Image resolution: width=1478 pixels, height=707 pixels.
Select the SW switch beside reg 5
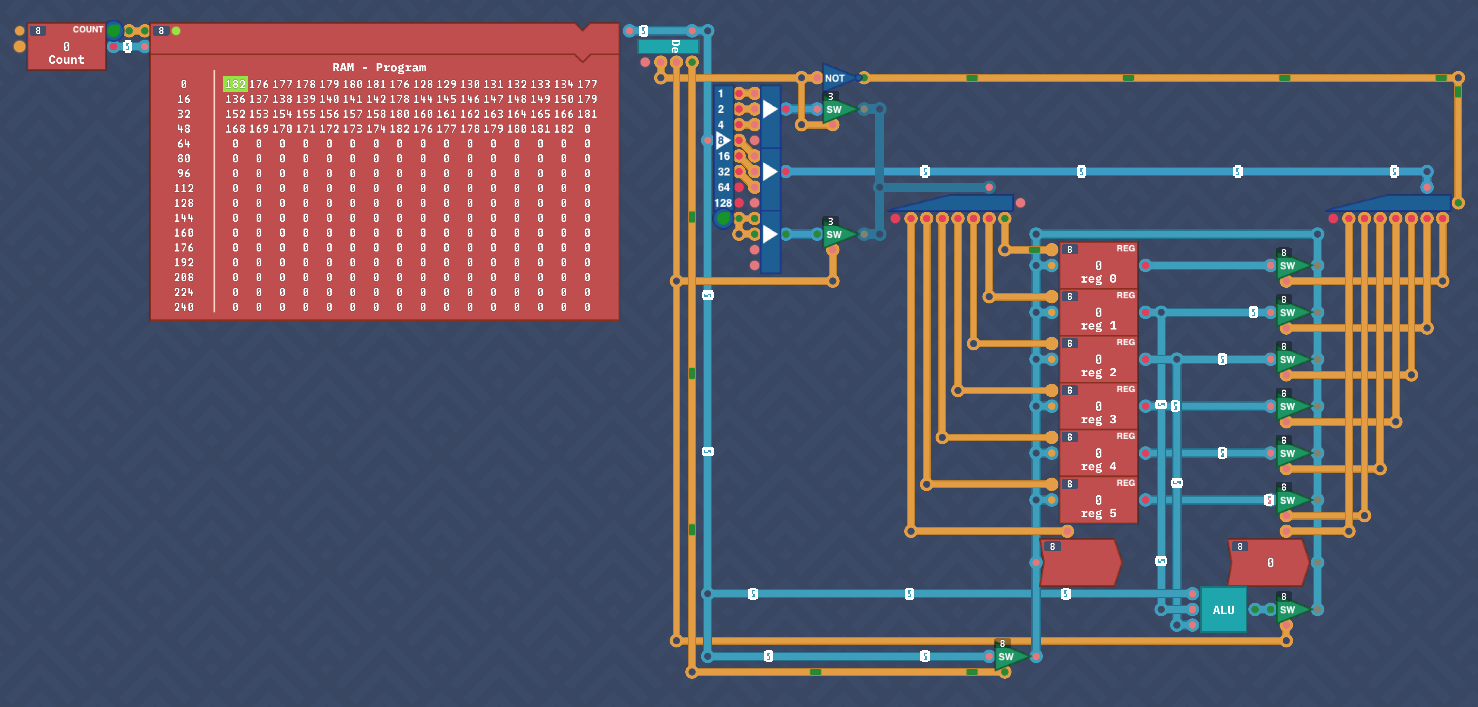(1292, 500)
